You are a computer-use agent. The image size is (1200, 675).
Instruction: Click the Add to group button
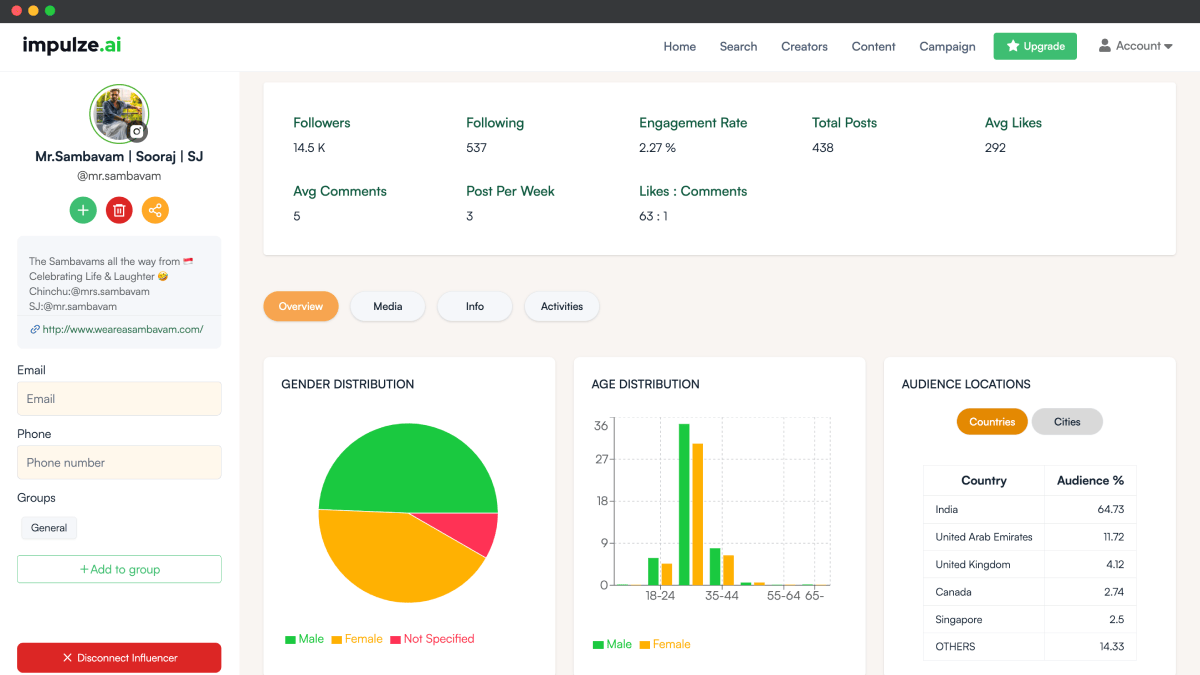pyautogui.click(x=119, y=569)
